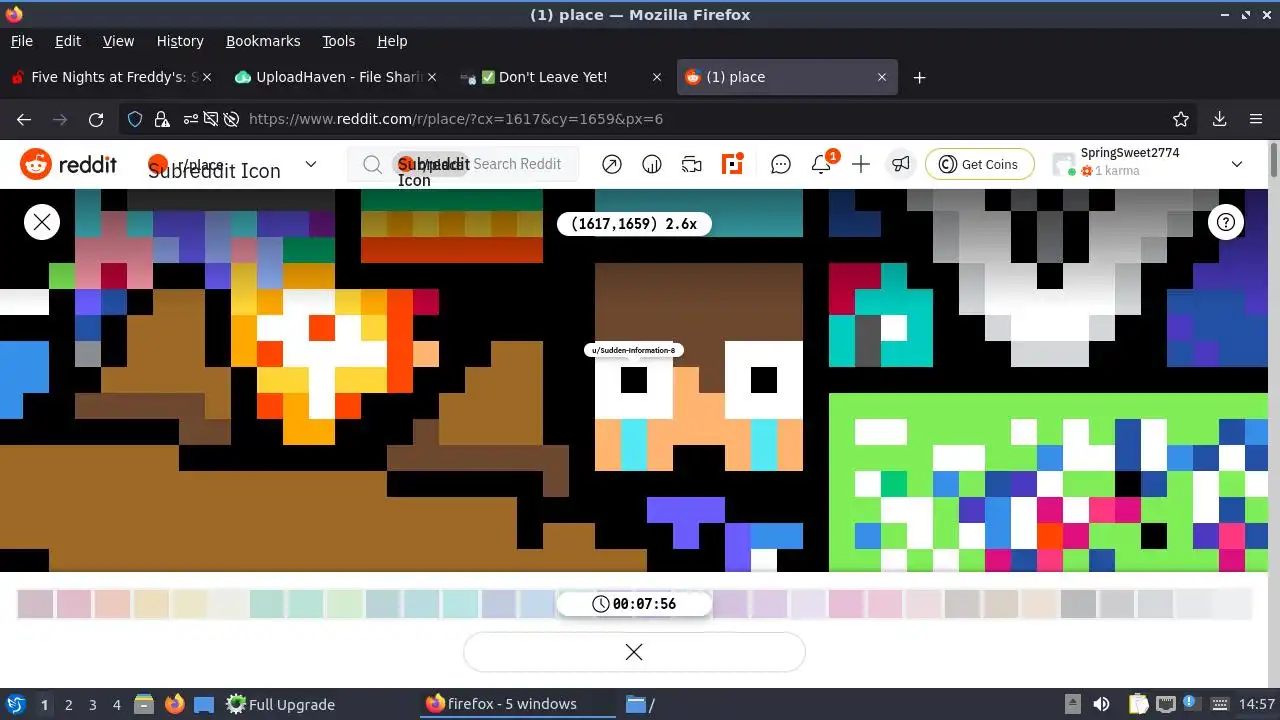Open the Popular feed icon
1280x720 pixels.
(x=612, y=165)
